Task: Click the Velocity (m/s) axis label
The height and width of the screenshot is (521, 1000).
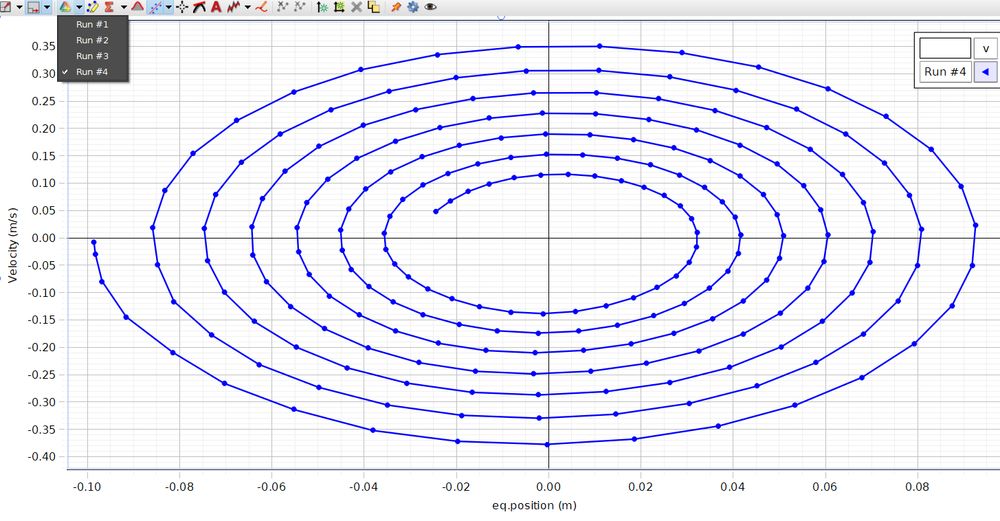Action: (13, 245)
